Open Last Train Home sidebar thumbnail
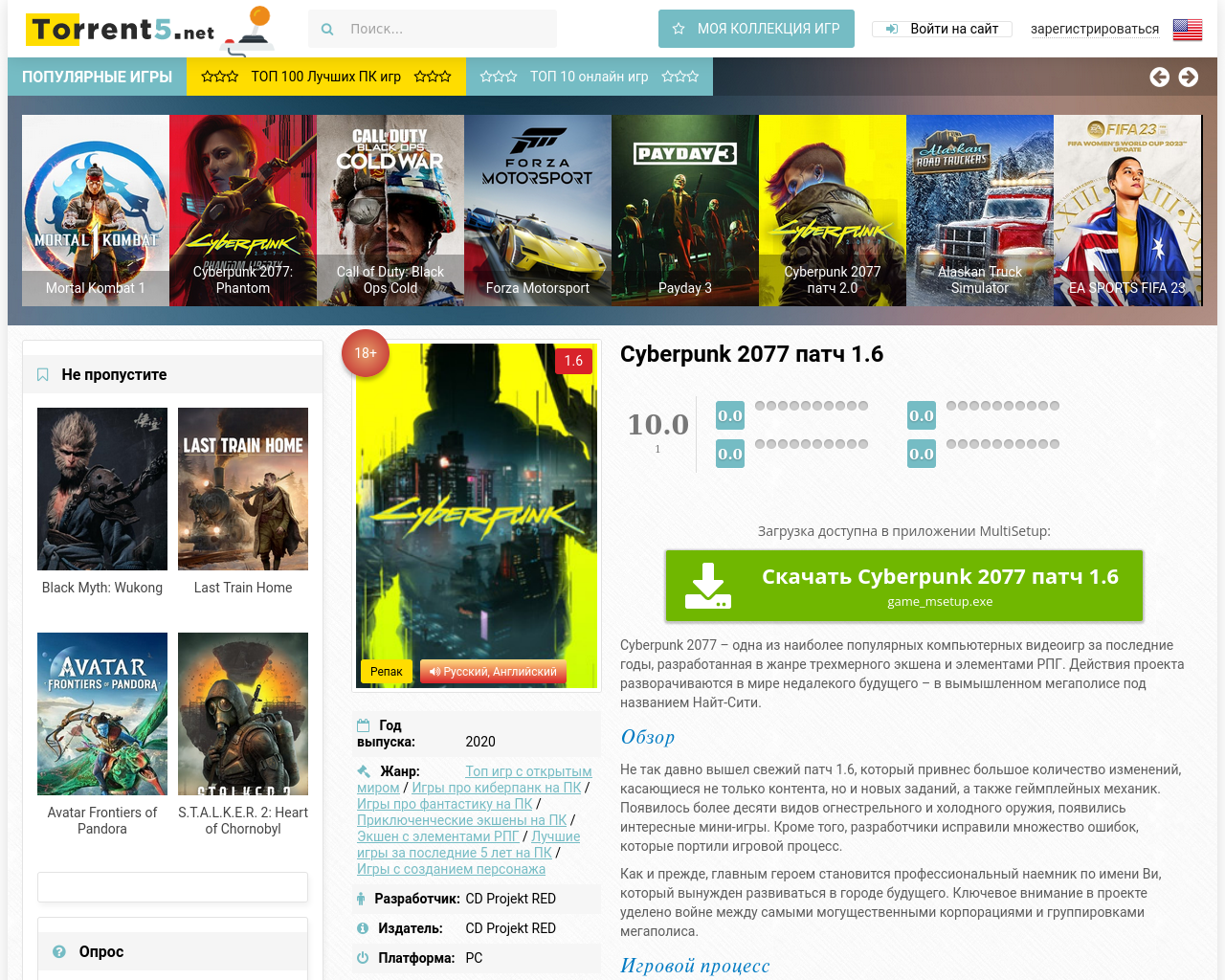This screenshot has height=980, width=1225. [243, 489]
